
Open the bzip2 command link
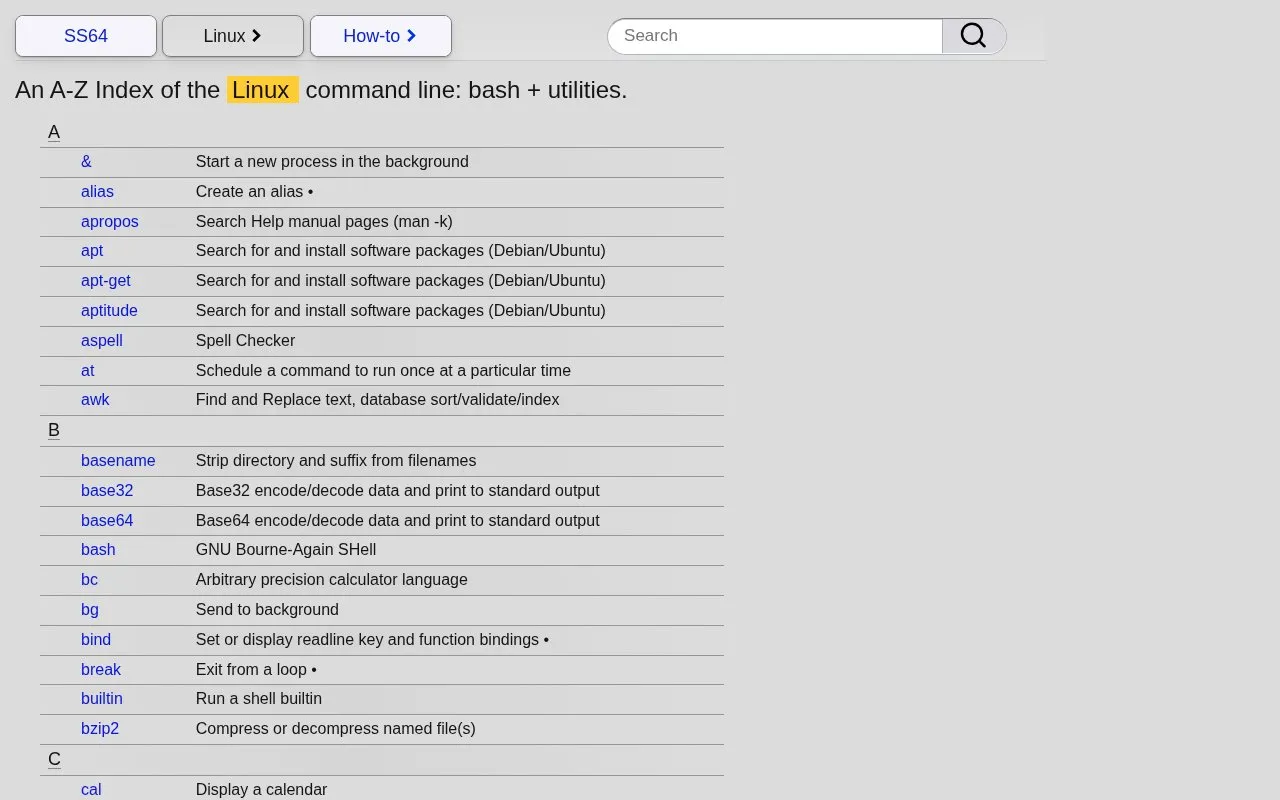coord(100,729)
